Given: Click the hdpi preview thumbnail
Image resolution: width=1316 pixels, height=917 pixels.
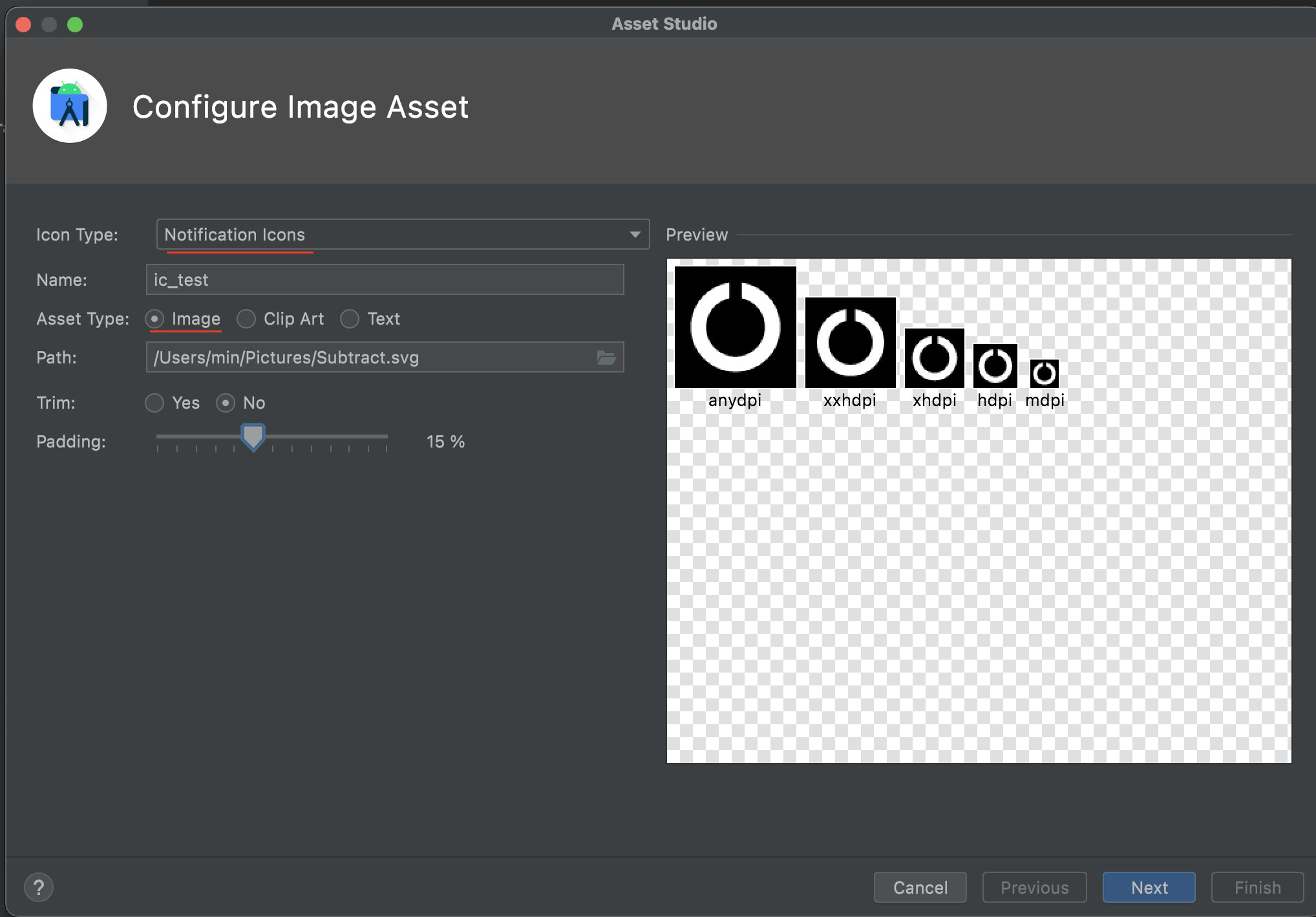Looking at the screenshot, I should tap(995, 366).
